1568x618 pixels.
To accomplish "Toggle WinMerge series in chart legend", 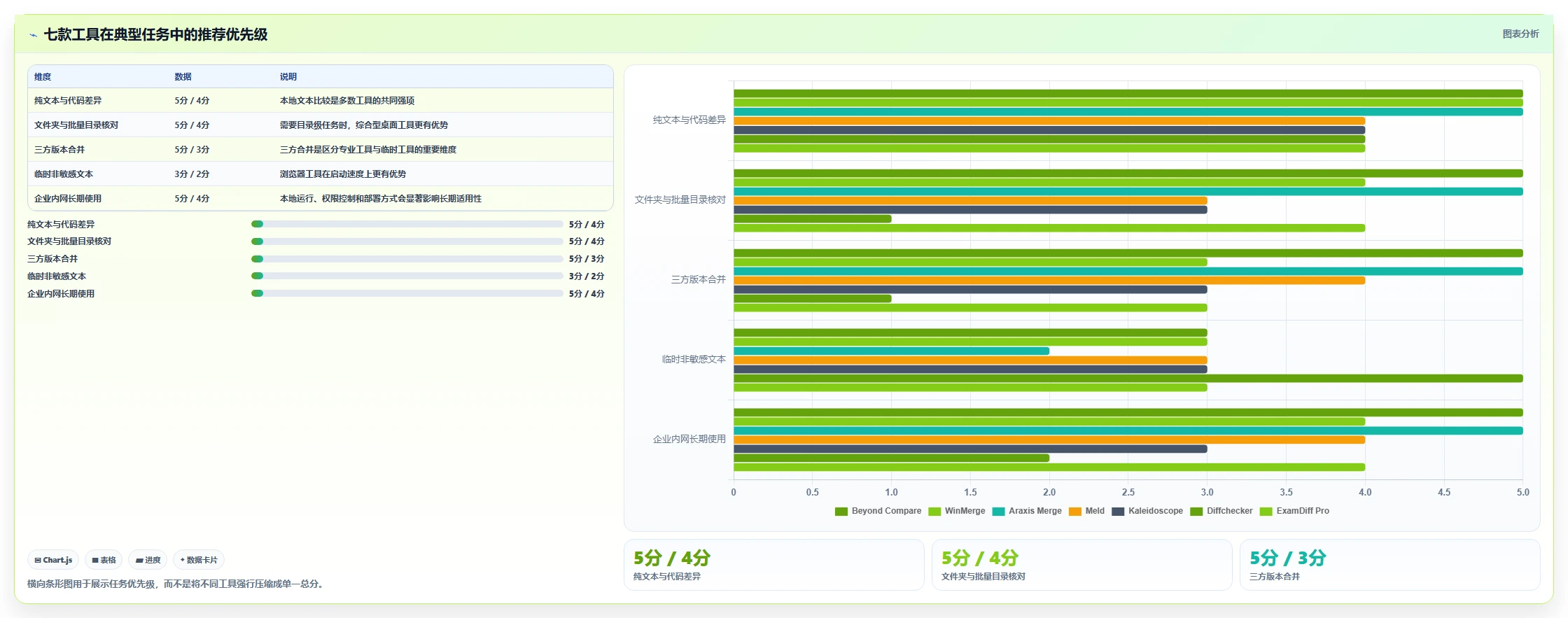I will pos(956,511).
